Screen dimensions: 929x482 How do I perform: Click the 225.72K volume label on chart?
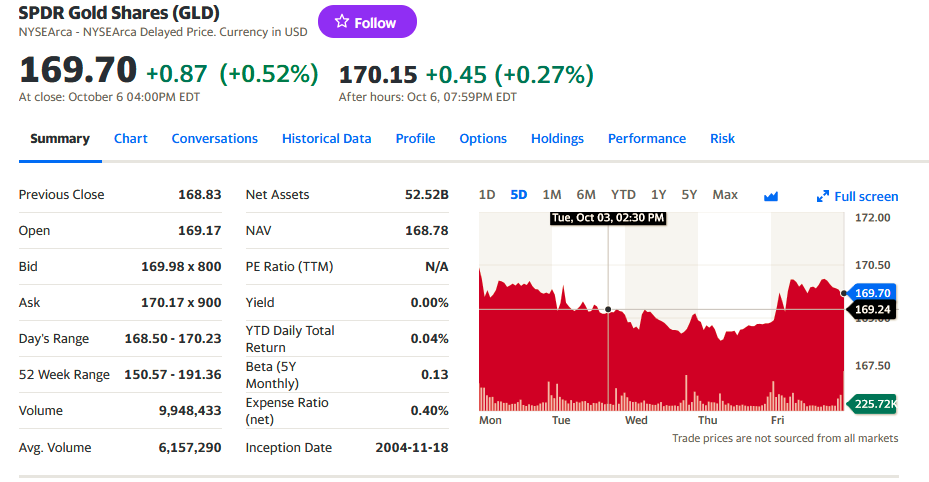(x=874, y=404)
